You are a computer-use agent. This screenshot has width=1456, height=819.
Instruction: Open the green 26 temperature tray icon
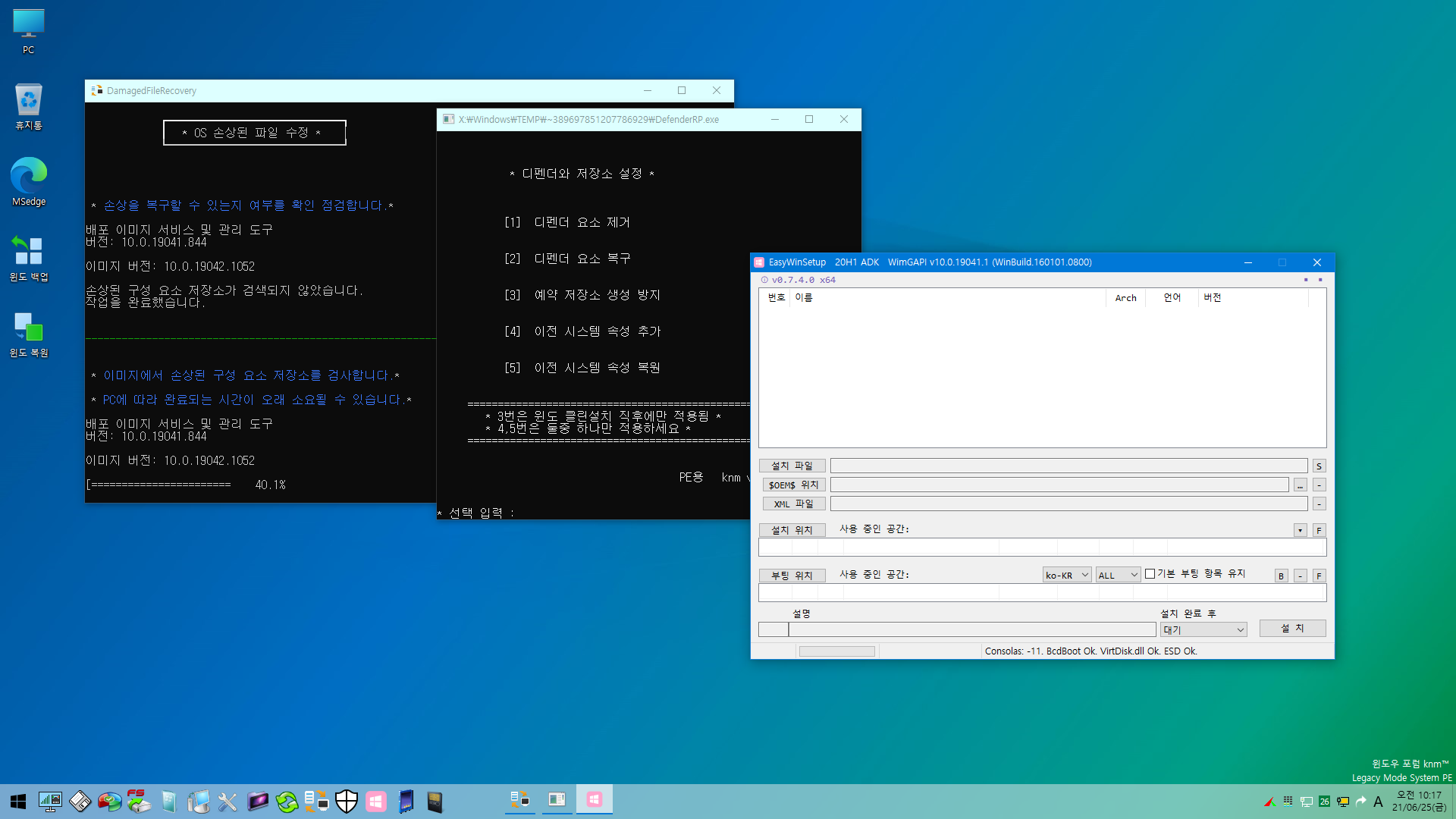pyautogui.click(x=1324, y=802)
